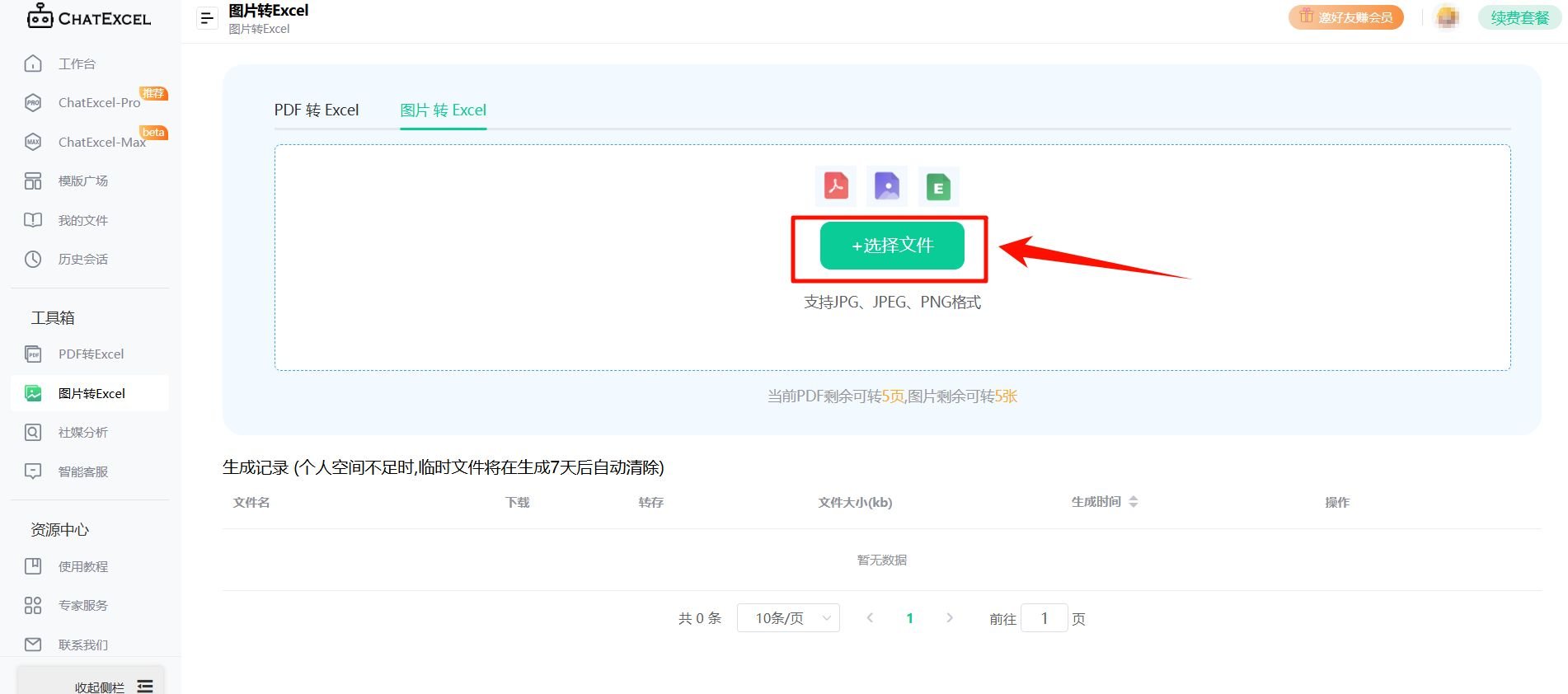Expand the 10条/页 page size dropdown

click(x=787, y=618)
